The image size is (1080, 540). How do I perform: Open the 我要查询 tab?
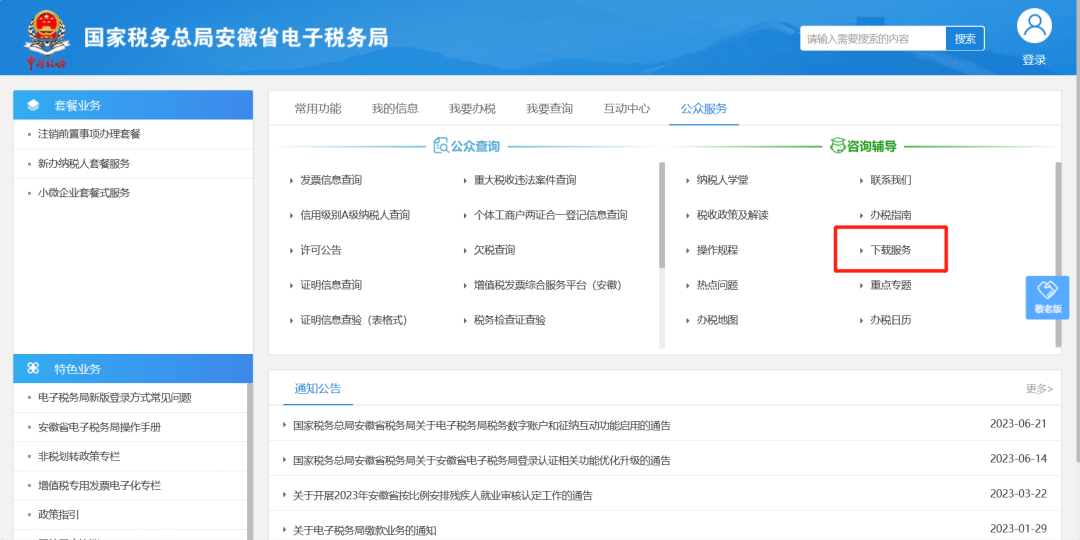pos(550,108)
